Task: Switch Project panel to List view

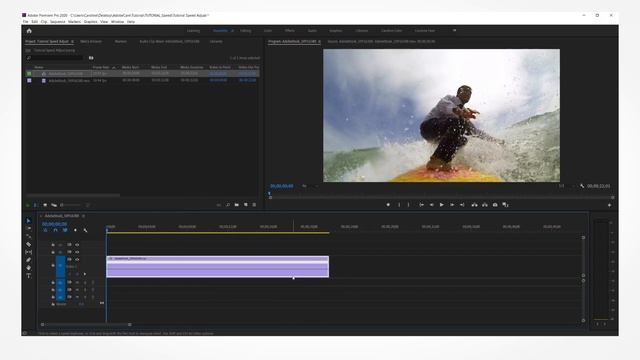Action: [36, 205]
